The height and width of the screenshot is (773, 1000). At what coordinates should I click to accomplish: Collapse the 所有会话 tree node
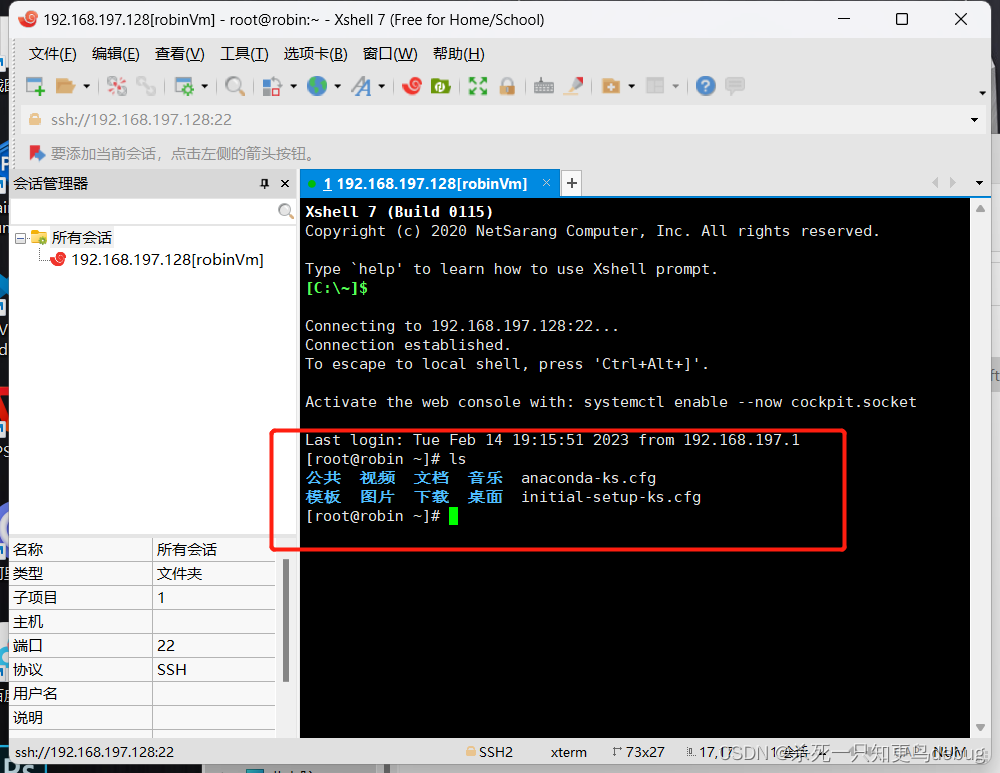pos(20,238)
